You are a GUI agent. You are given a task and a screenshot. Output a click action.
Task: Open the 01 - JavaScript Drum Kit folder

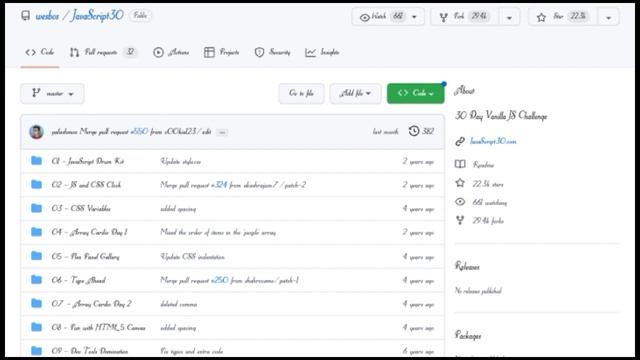point(88,161)
